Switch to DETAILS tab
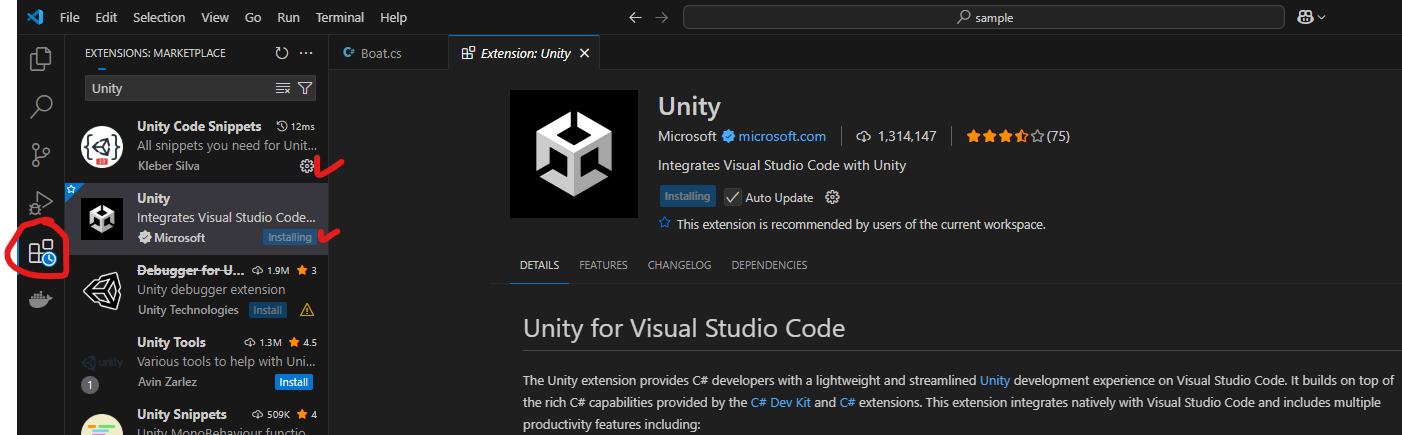Image resolution: width=1402 pixels, height=435 pixels. click(539, 265)
